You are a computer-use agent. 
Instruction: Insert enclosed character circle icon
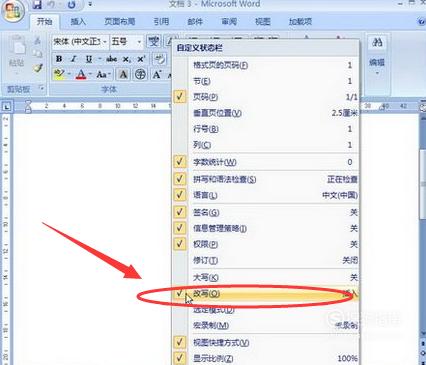tap(140, 74)
